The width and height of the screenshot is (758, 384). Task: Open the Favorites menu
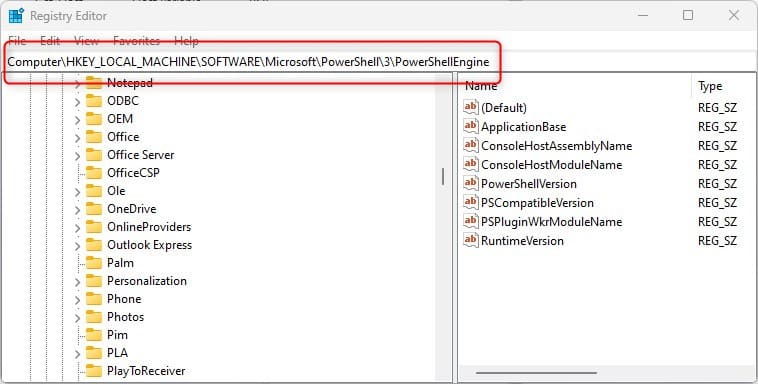pyautogui.click(x=136, y=41)
